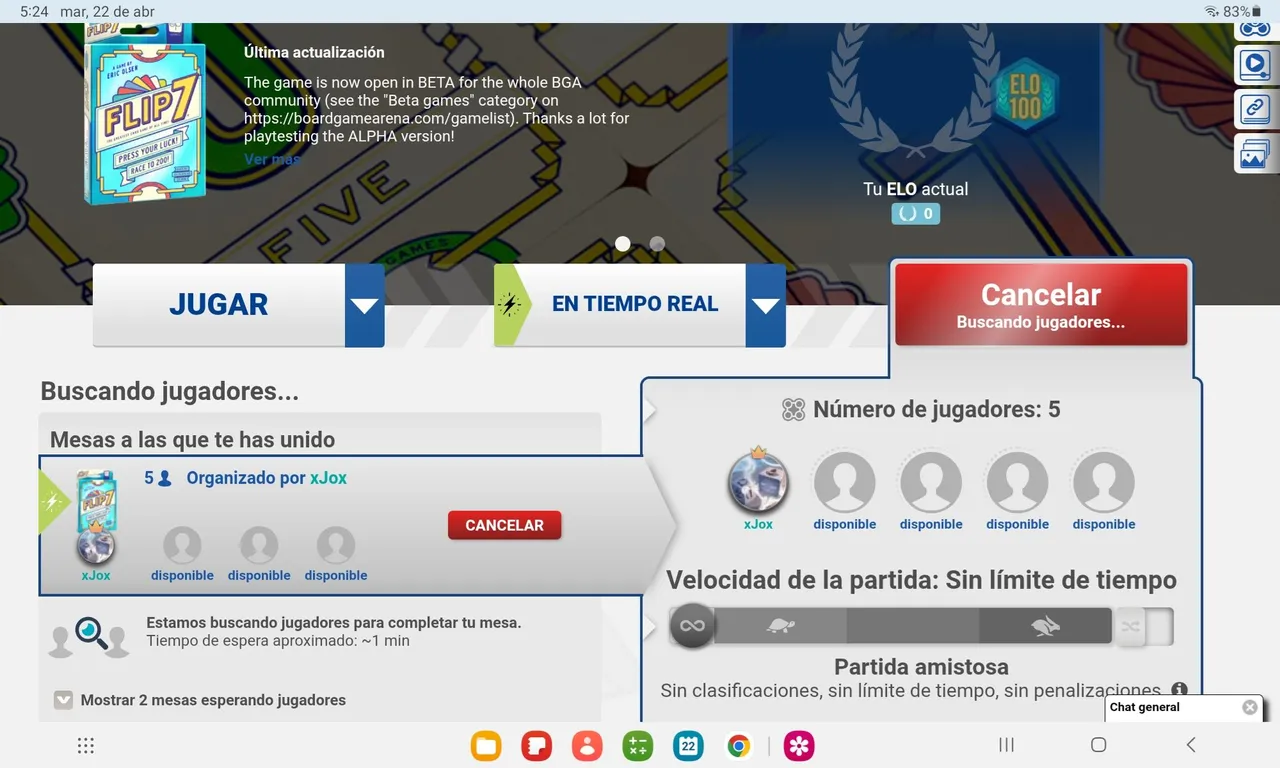Click Velocidad de la partida heading

coord(921,580)
